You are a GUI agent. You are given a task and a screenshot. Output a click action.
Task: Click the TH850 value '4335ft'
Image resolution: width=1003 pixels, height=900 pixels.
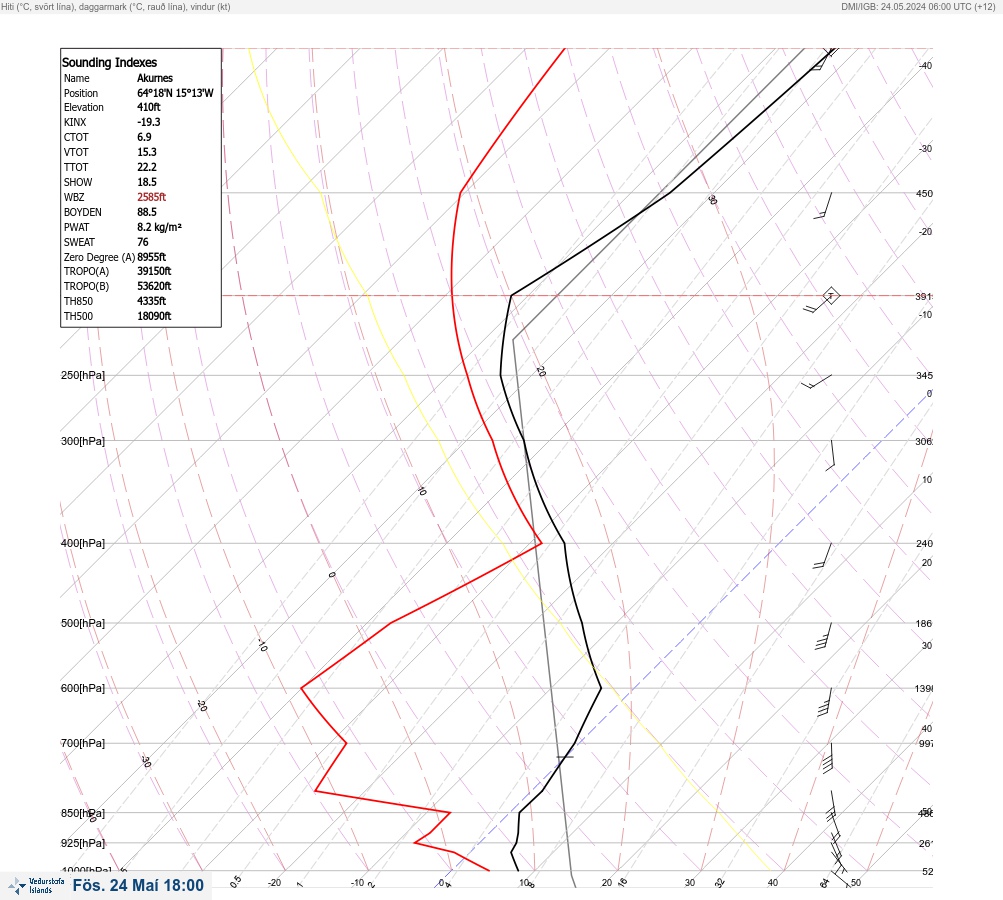[152, 301]
